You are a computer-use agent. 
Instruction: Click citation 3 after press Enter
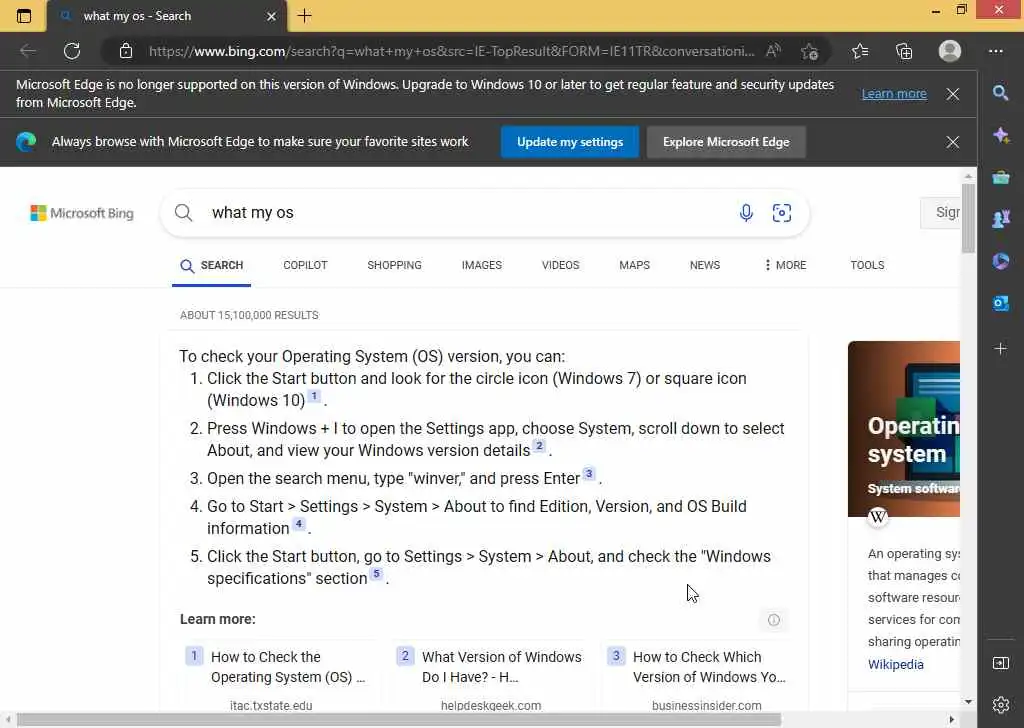point(588,475)
